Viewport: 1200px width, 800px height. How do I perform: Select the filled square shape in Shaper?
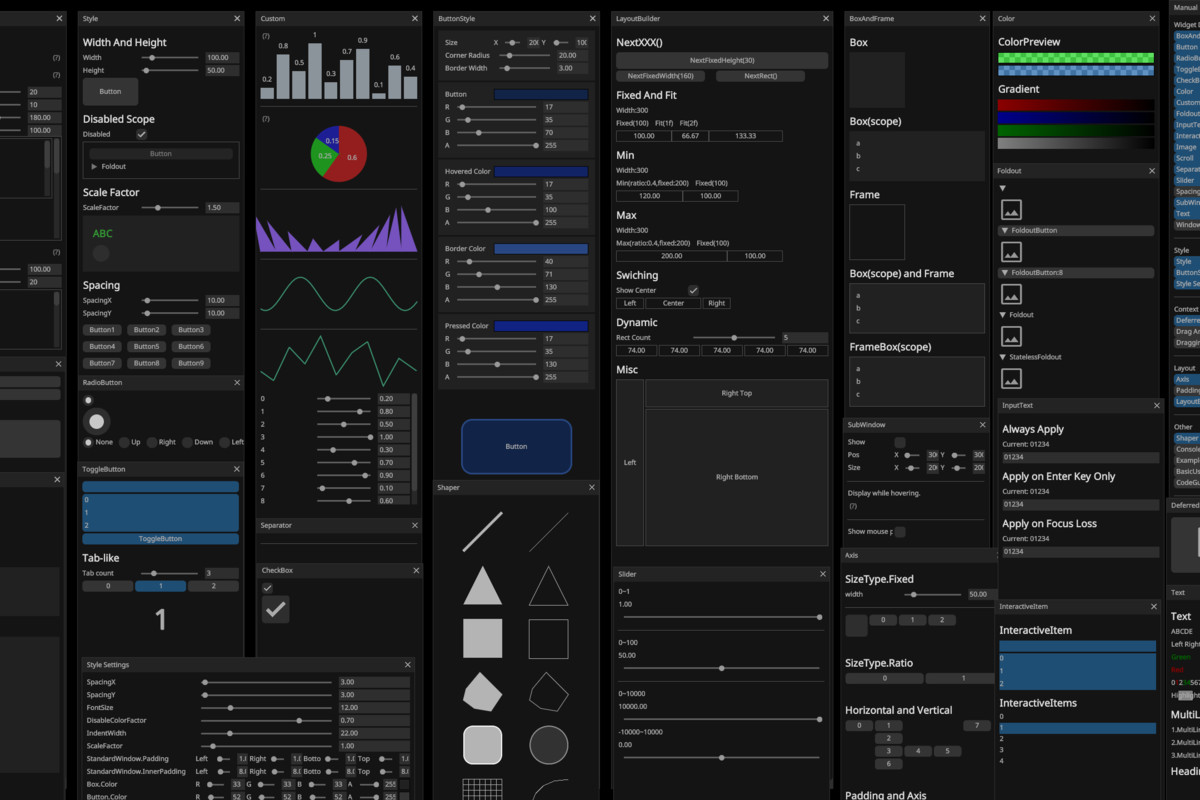click(483, 638)
